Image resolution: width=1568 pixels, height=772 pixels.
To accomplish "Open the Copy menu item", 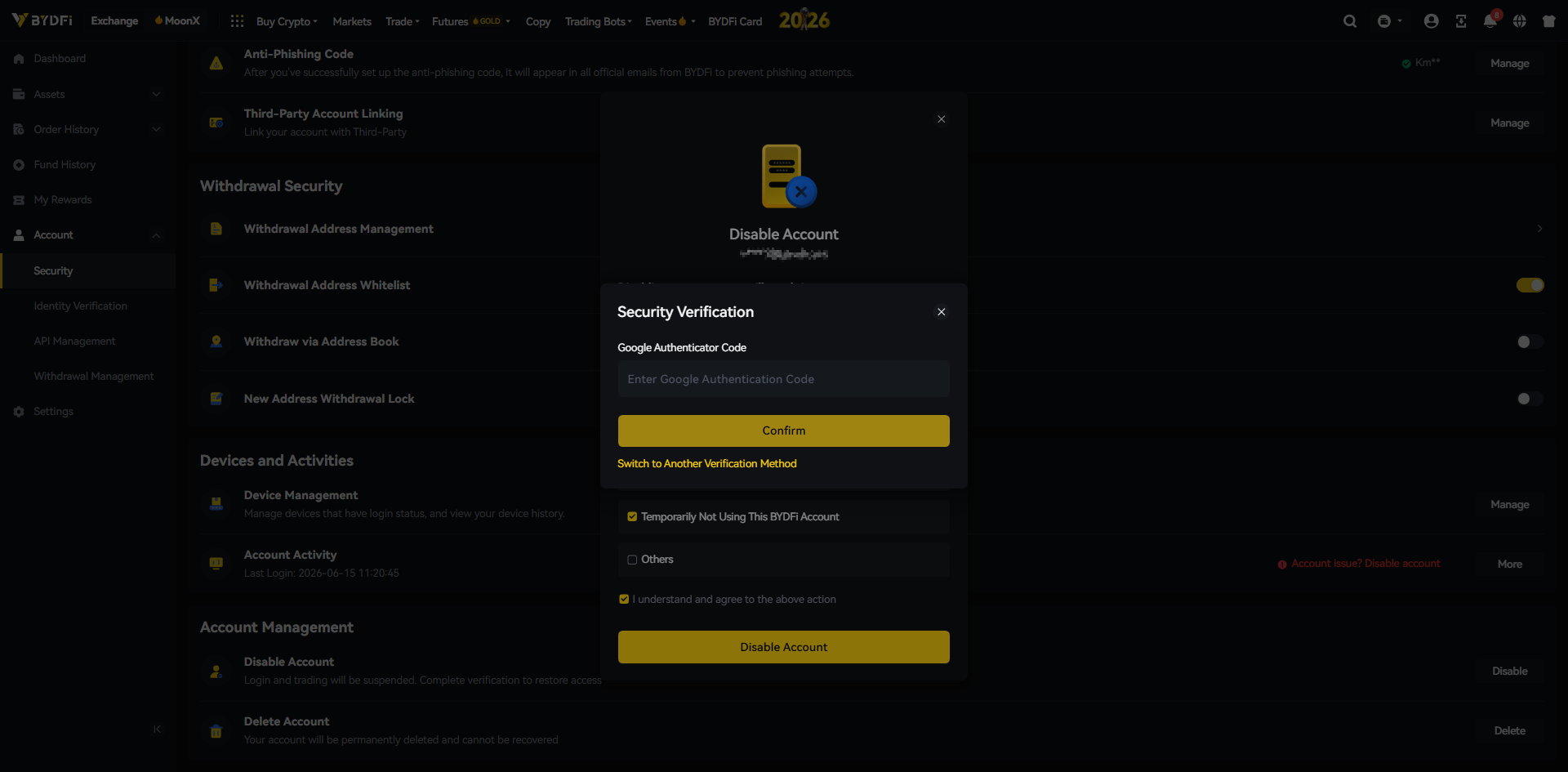I will point(538,21).
